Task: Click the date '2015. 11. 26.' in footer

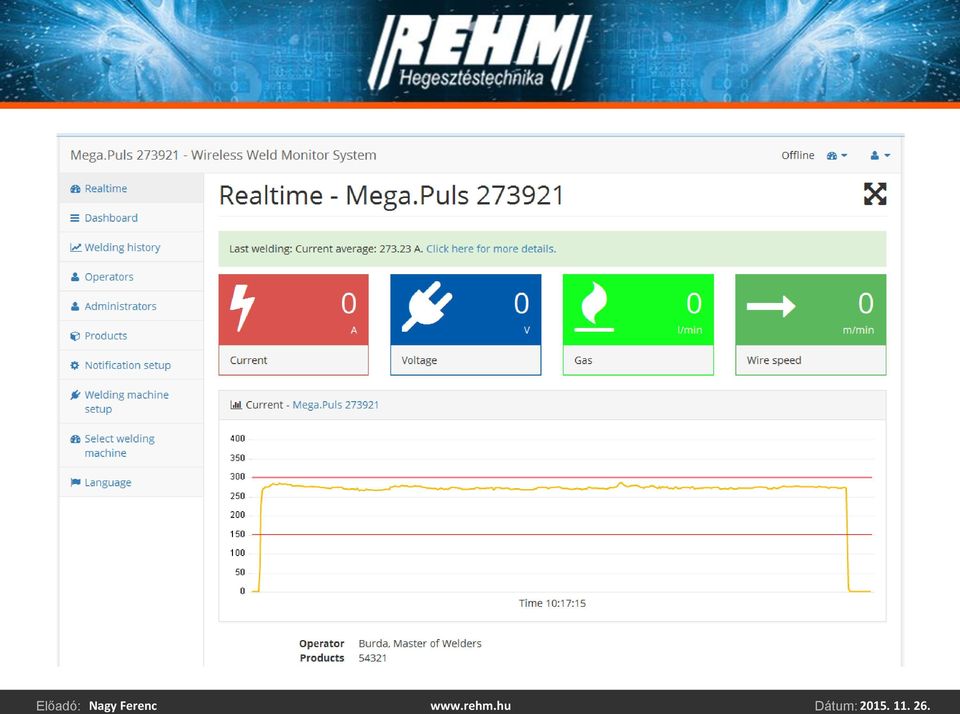Action: click(894, 705)
